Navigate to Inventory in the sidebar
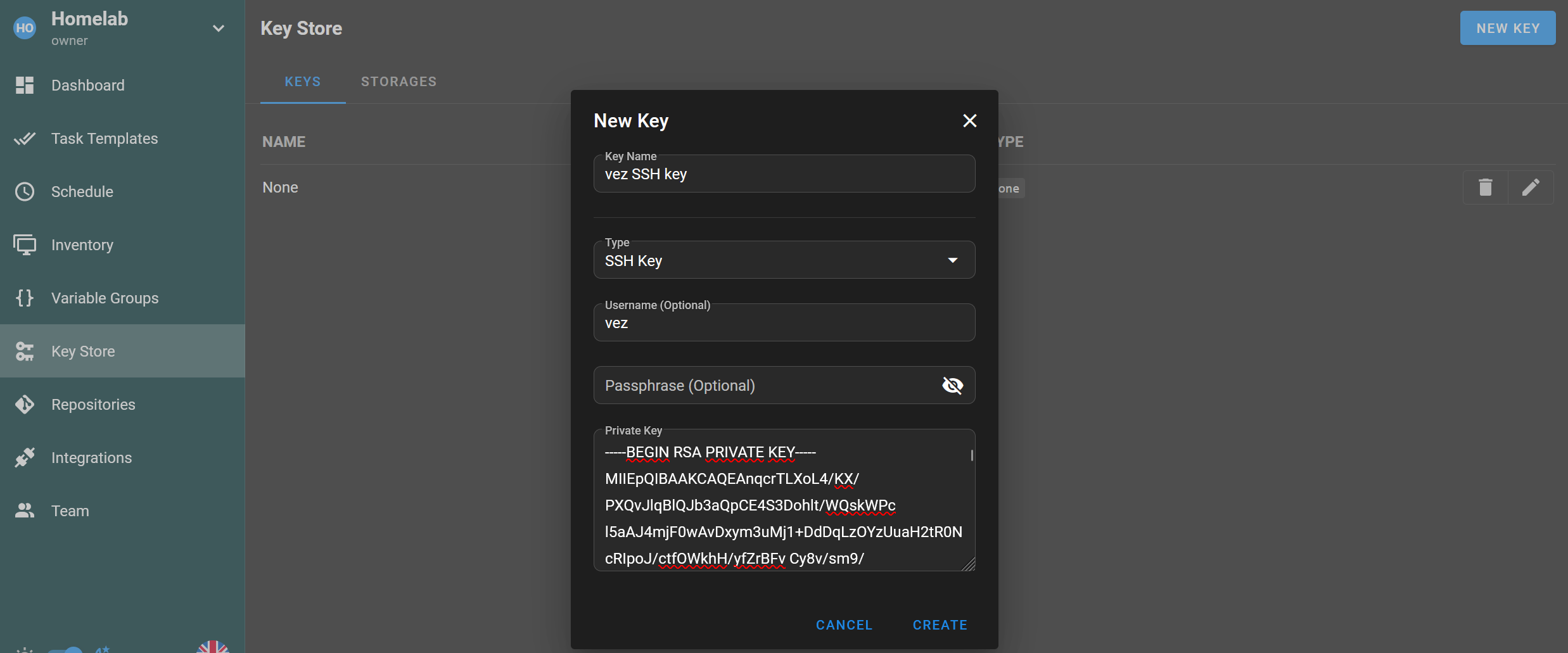 (82, 245)
